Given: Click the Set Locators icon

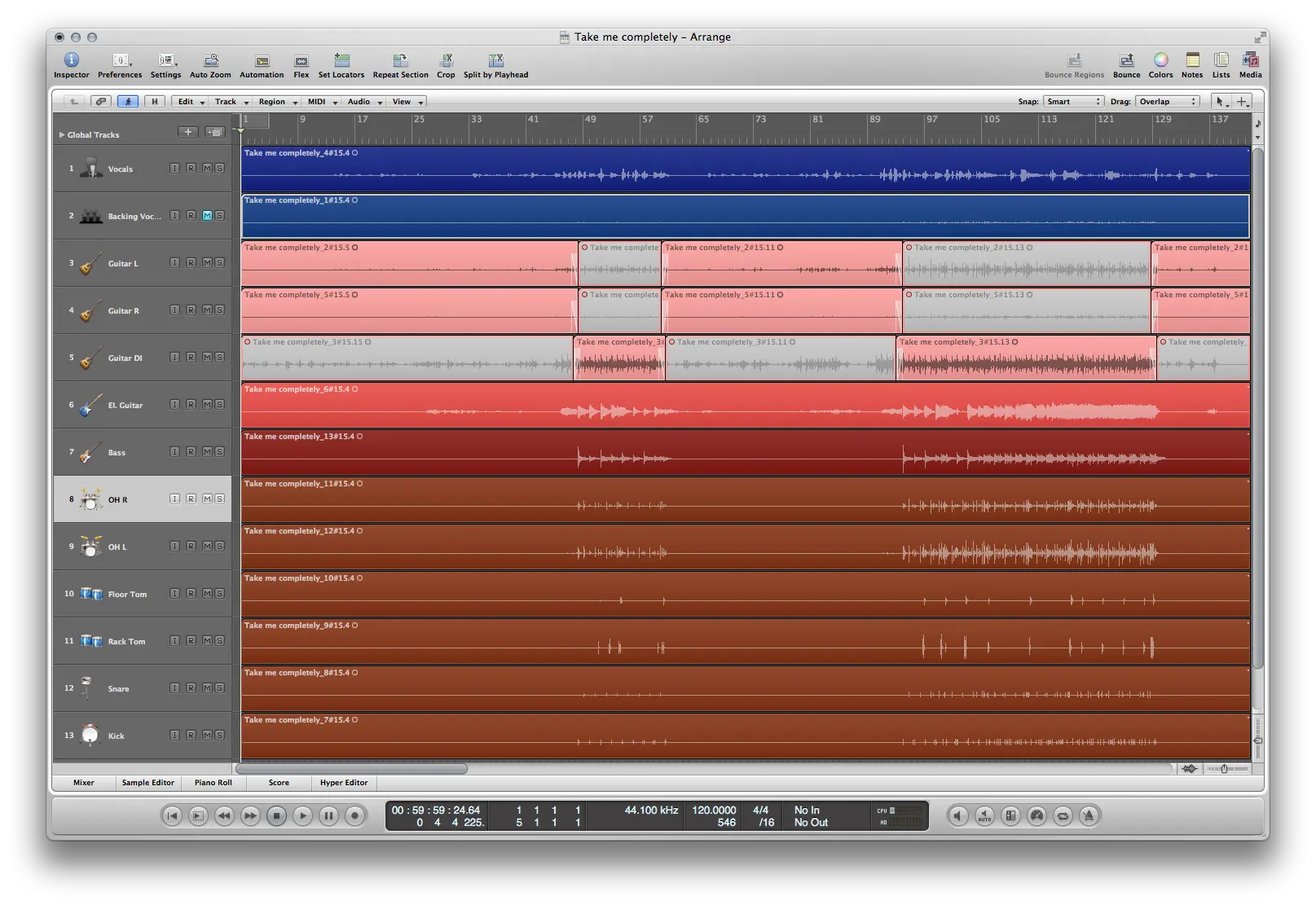Looking at the screenshot, I should pyautogui.click(x=341, y=60).
